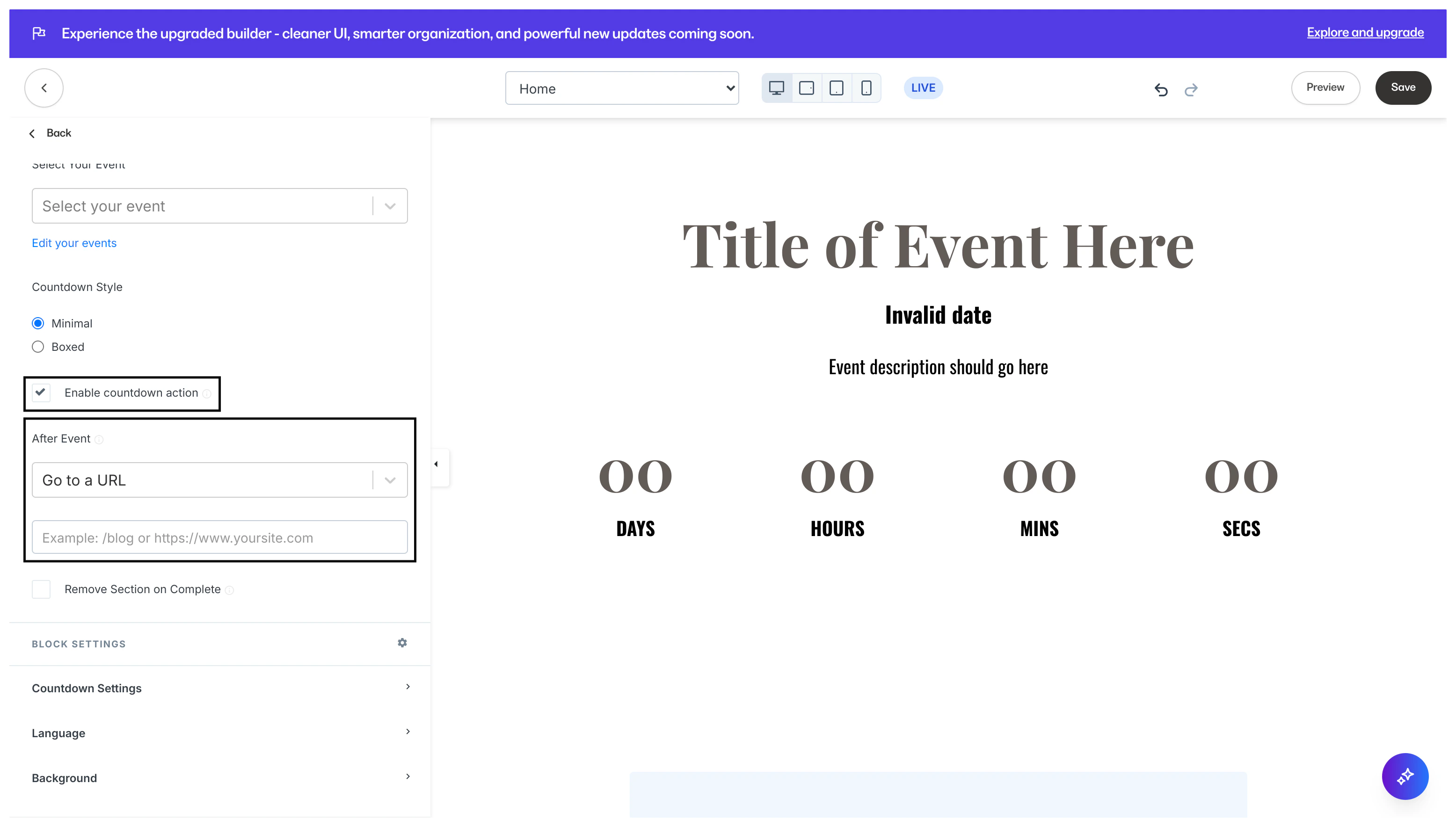Click the redo arrow icon
This screenshot has width=1456, height=827.
pyautogui.click(x=1191, y=89)
